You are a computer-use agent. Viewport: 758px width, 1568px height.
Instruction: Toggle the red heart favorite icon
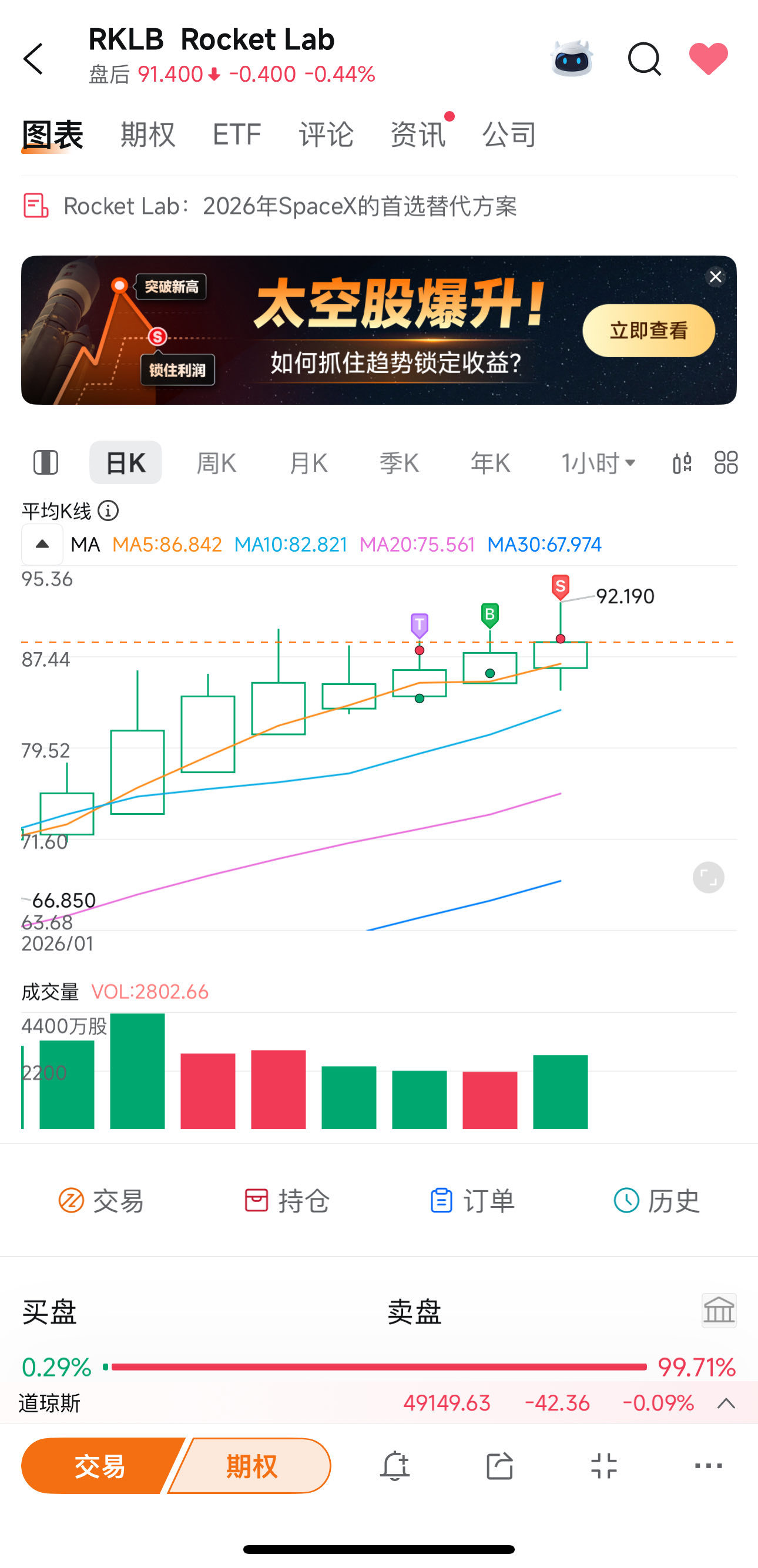[x=708, y=59]
